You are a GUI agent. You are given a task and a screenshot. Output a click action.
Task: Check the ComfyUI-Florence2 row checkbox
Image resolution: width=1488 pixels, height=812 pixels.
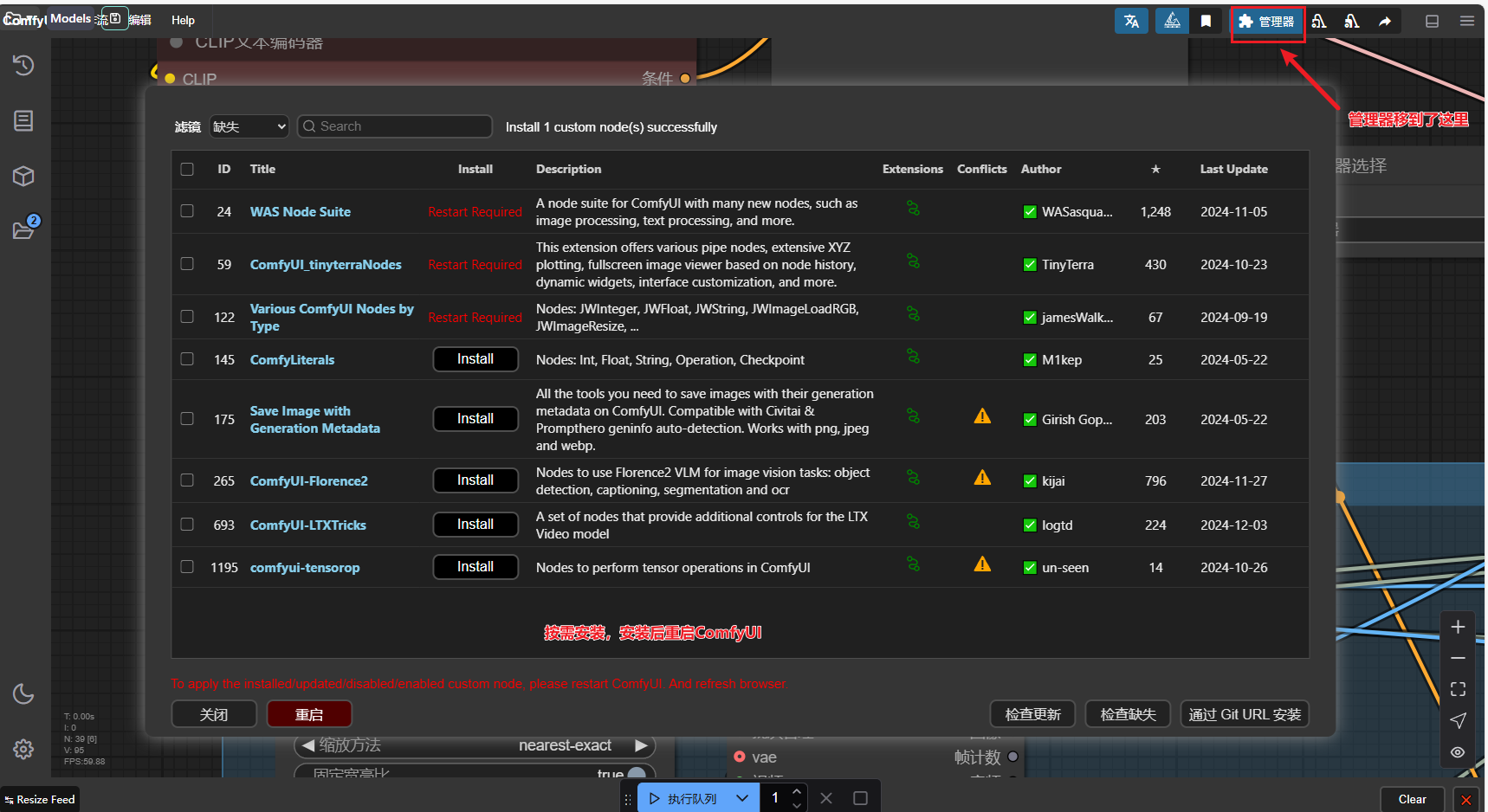coord(187,480)
